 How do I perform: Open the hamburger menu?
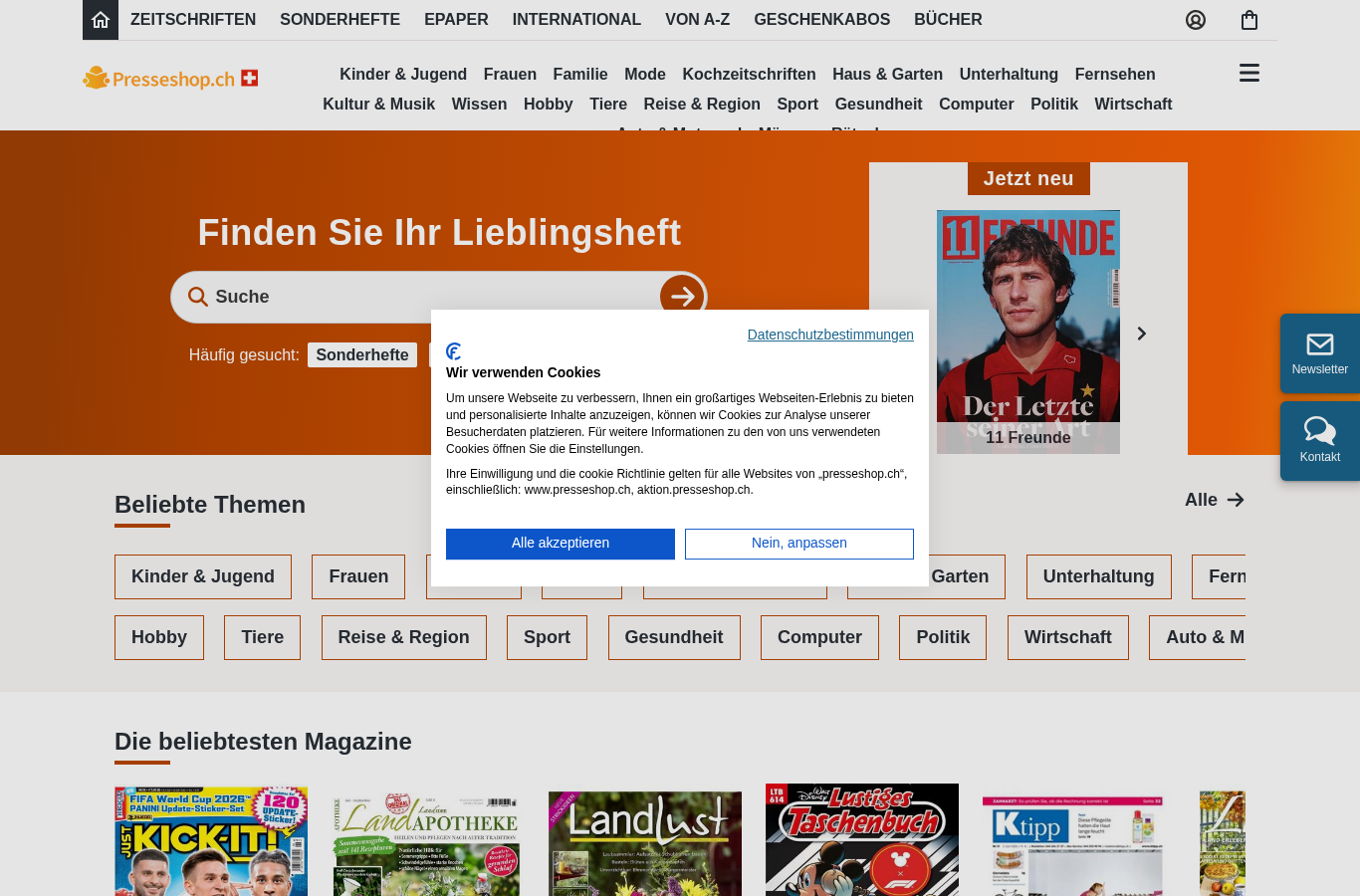pyautogui.click(x=1249, y=73)
